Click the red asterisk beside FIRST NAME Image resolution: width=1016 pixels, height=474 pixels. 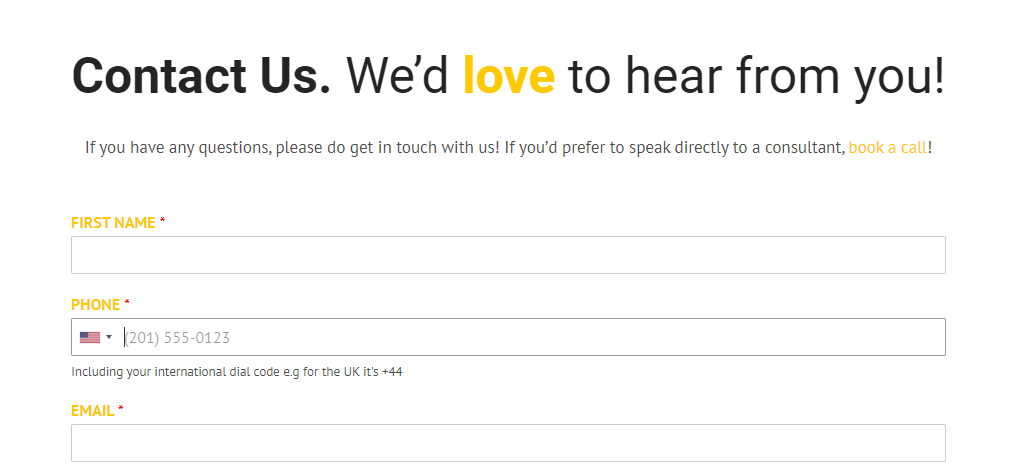163,221
